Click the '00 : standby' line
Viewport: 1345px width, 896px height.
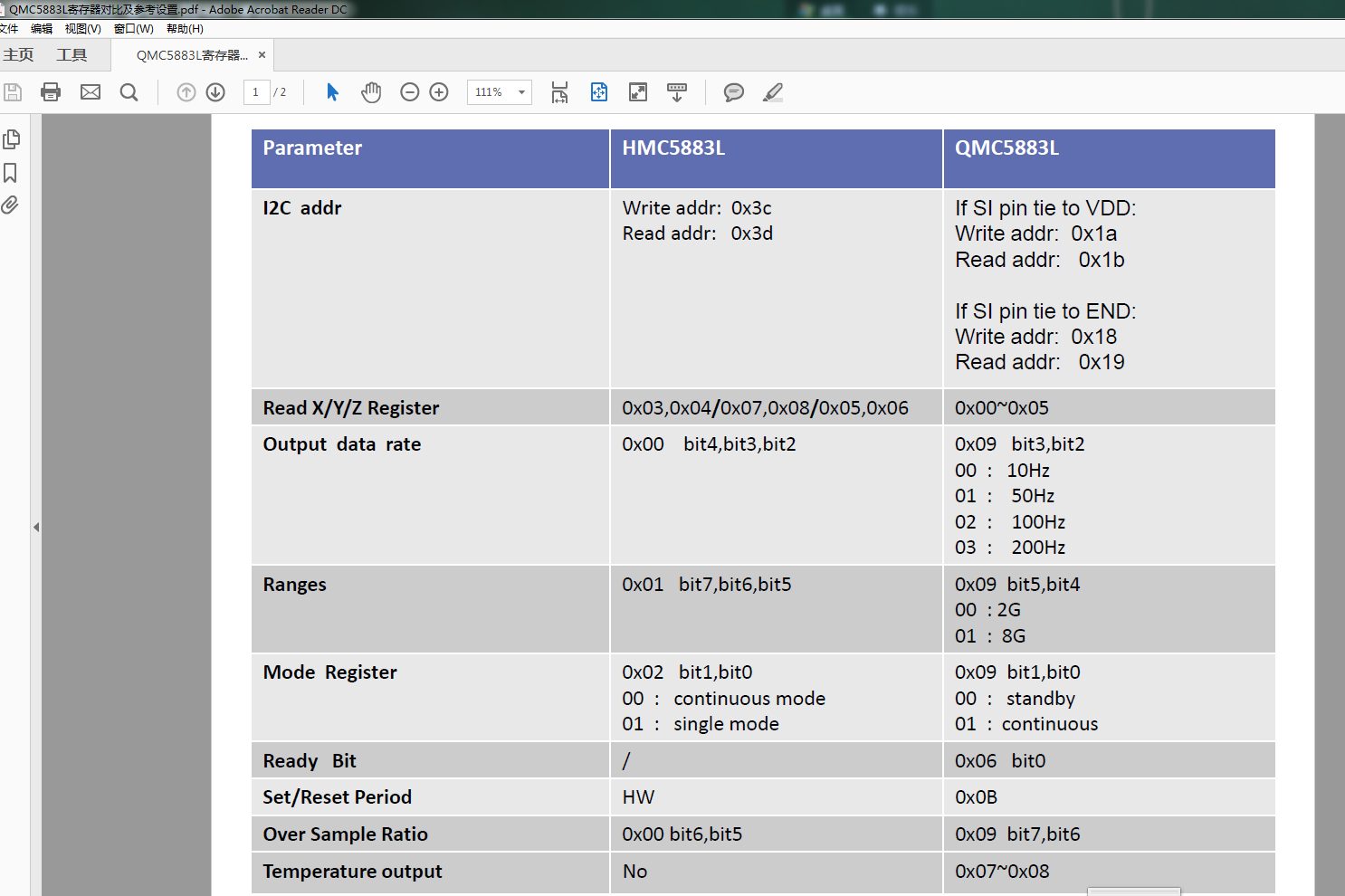[1015, 699]
